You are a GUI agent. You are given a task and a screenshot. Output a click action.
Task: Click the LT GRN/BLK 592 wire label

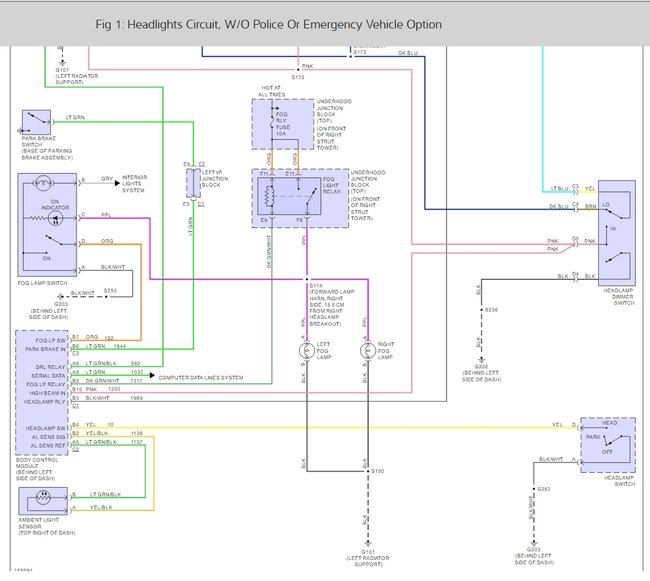pos(113,363)
